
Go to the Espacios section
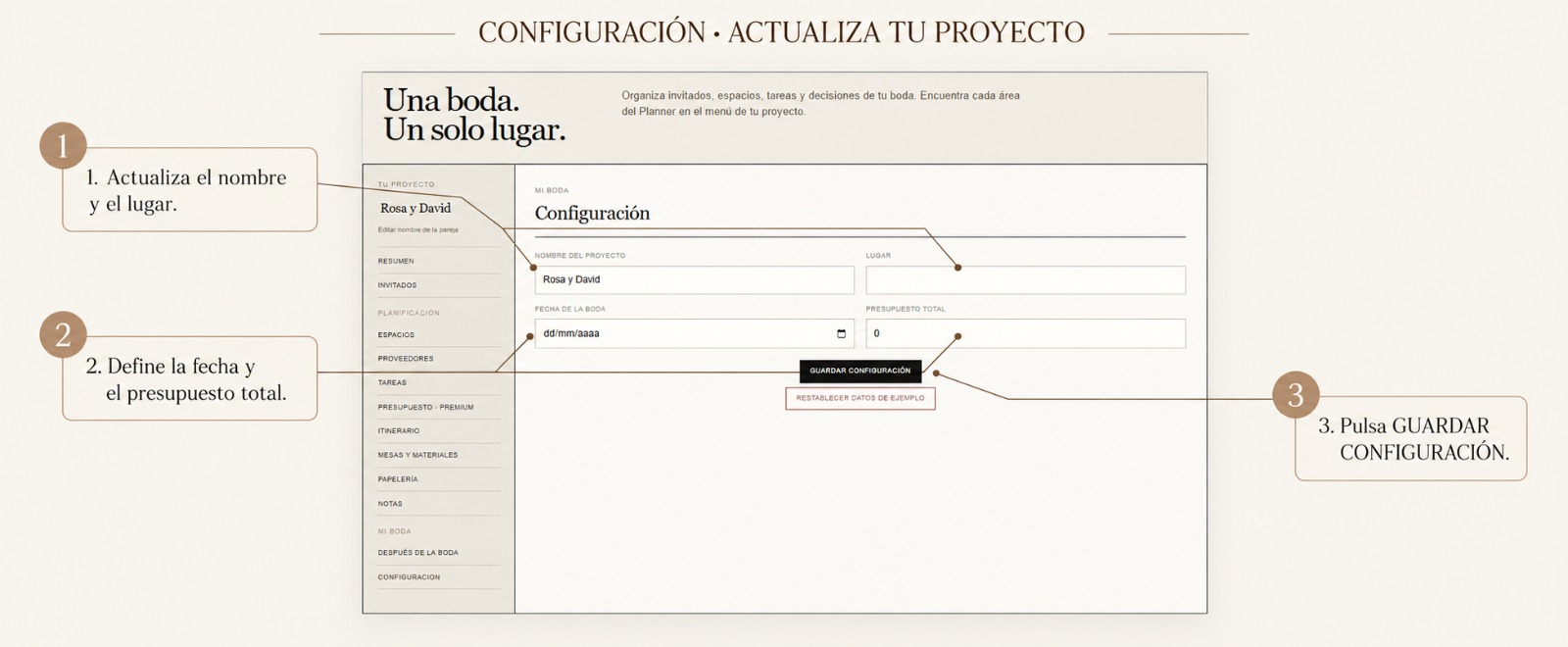pos(396,334)
